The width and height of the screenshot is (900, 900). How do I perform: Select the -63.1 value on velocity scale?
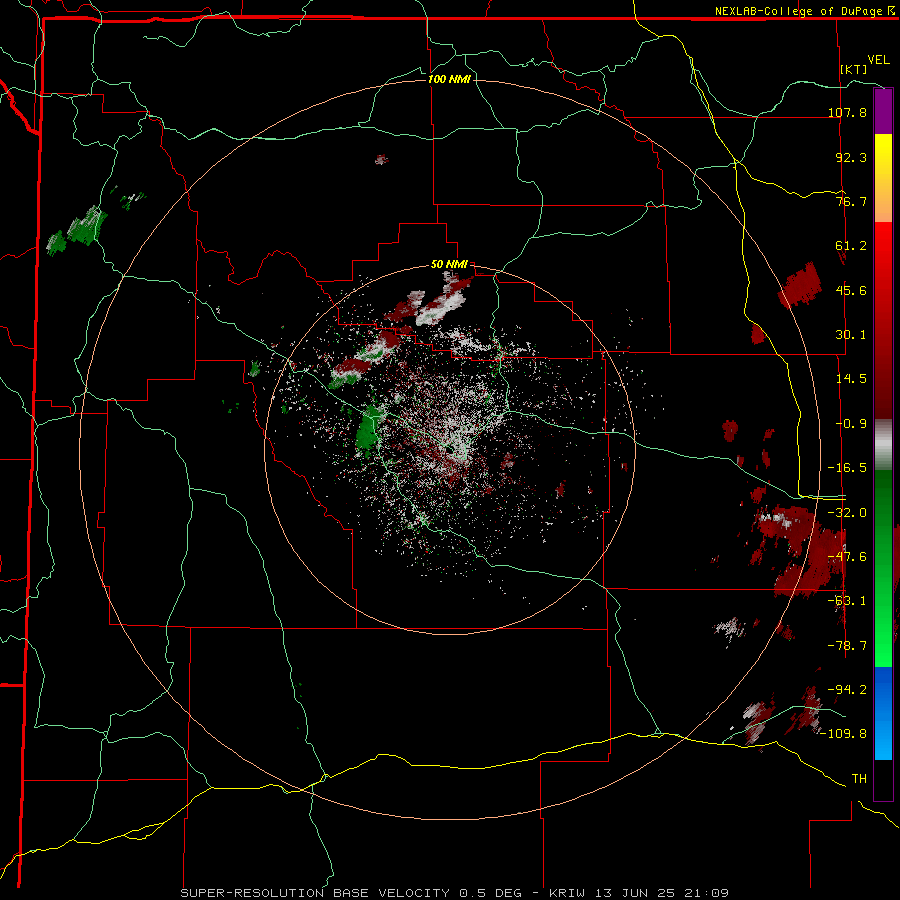[847, 601]
